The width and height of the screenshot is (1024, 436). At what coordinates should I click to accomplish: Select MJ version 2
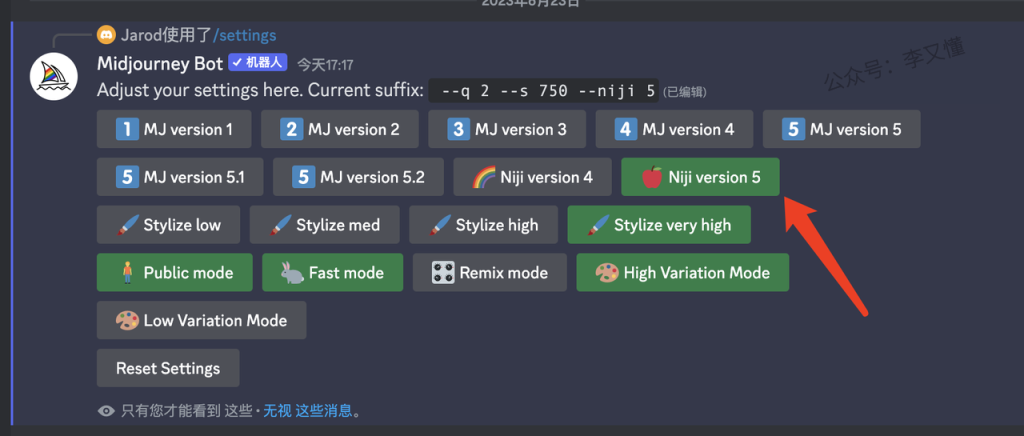coord(340,129)
